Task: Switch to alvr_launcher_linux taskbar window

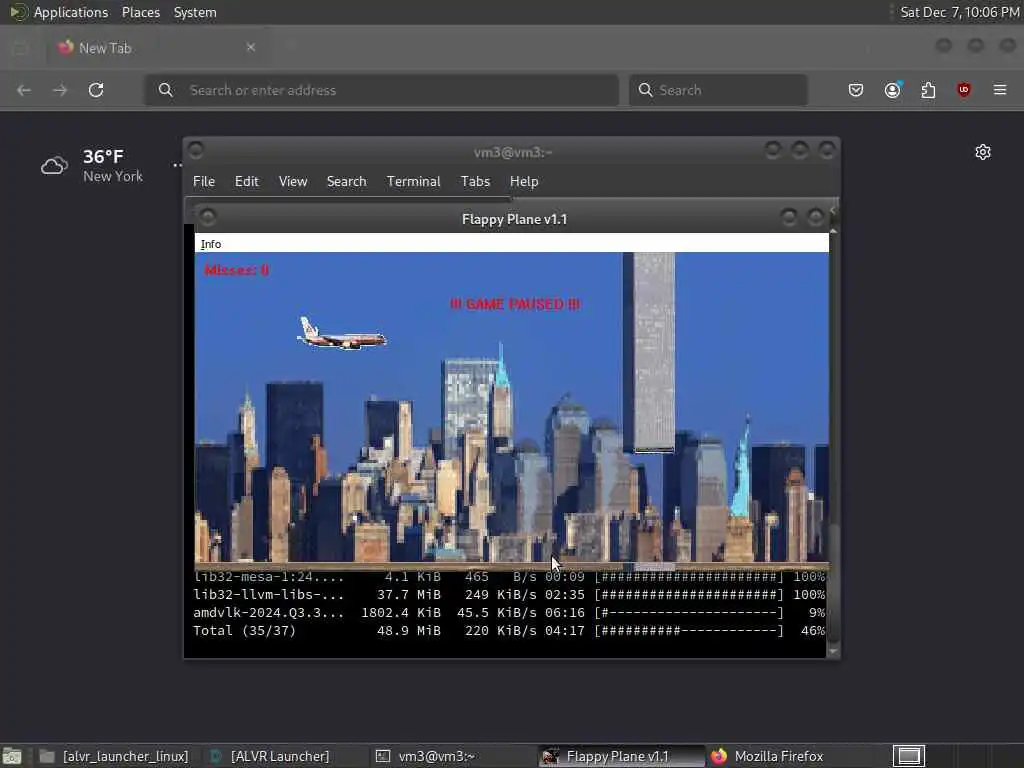Action: pos(114,756)
